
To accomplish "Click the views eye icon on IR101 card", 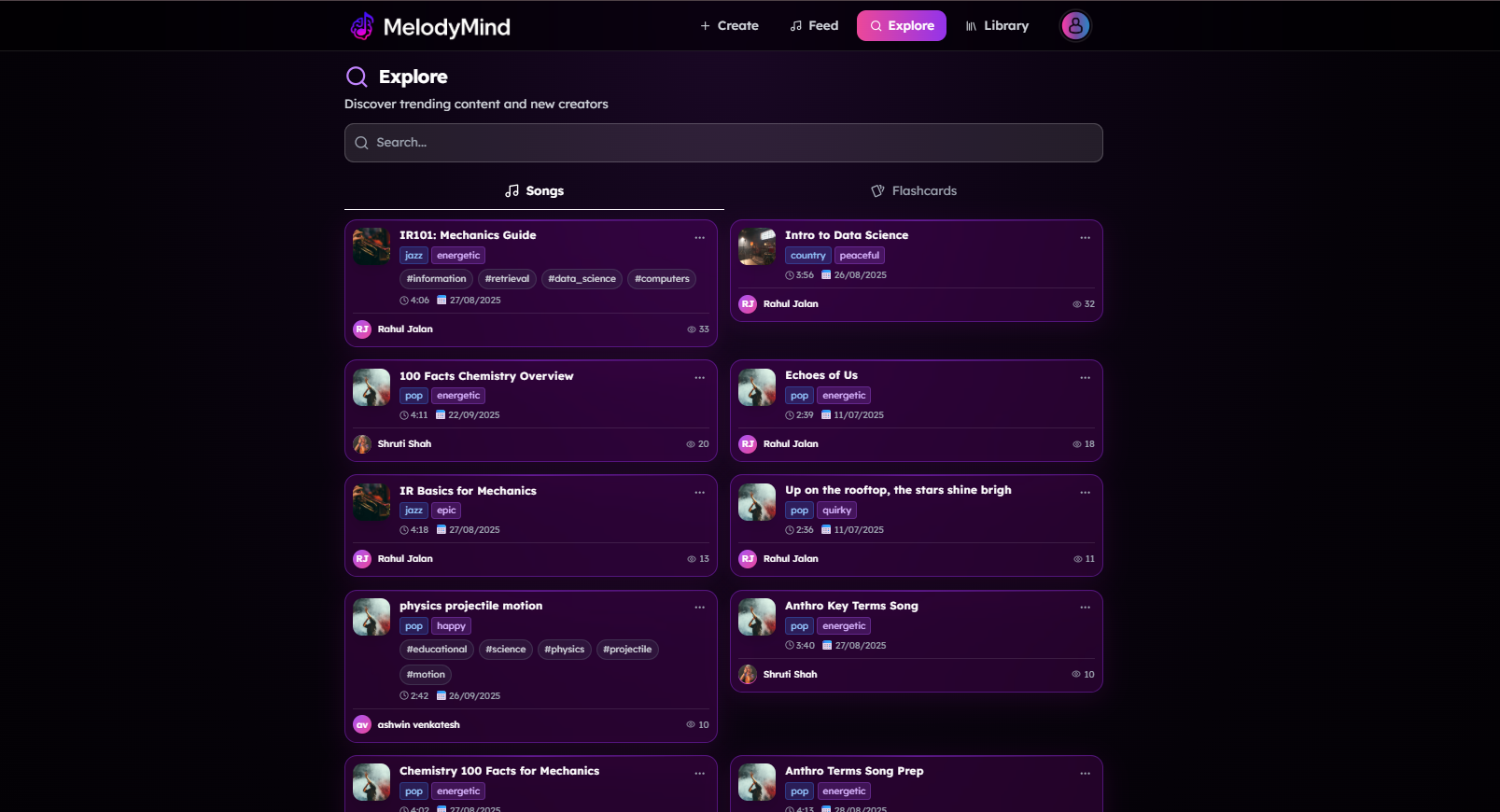I will (692, 329).
